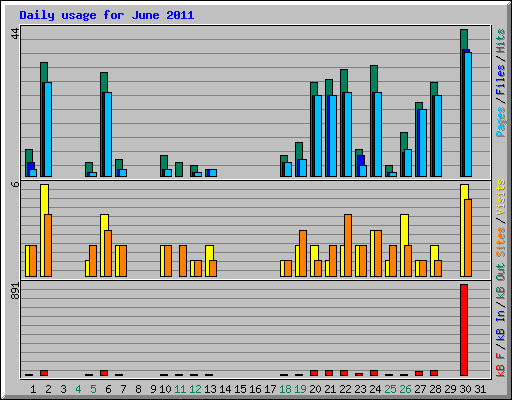Click the 'Sites' legend label

(500, 242)
